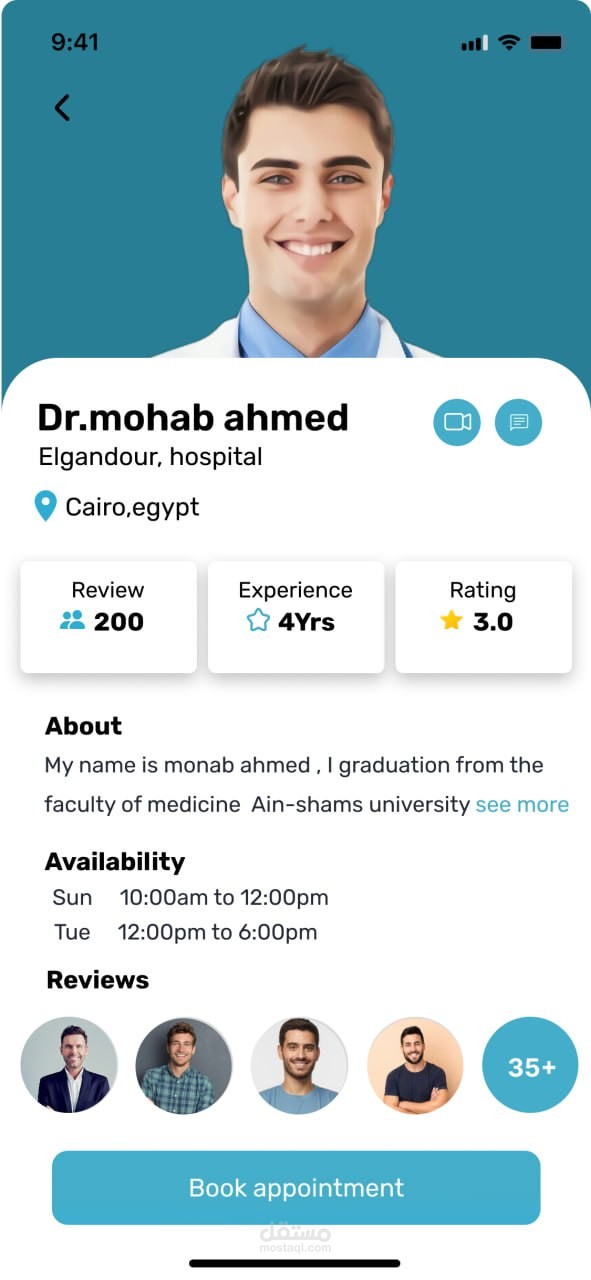View the 35+ more reviews
The image size is (591, 1280).
[531, 1066]
